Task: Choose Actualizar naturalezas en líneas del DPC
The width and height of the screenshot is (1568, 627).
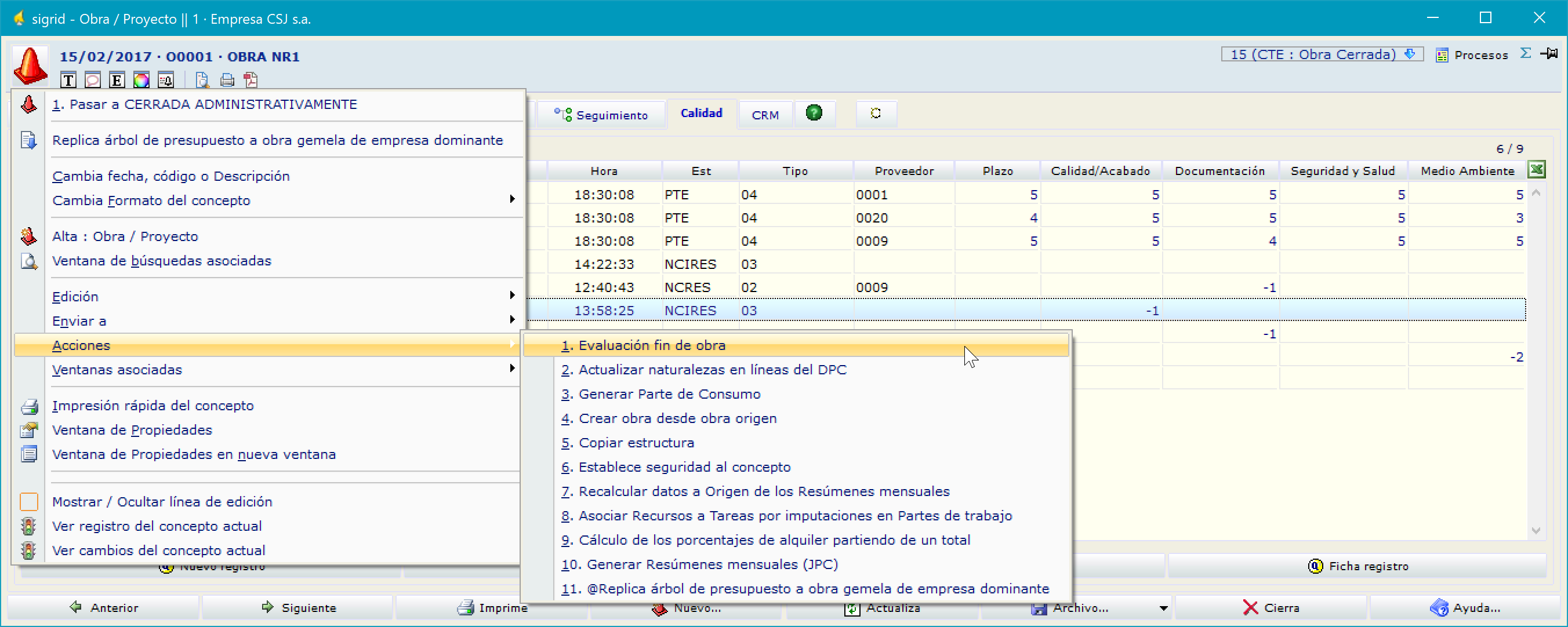Action: (796, 370)
